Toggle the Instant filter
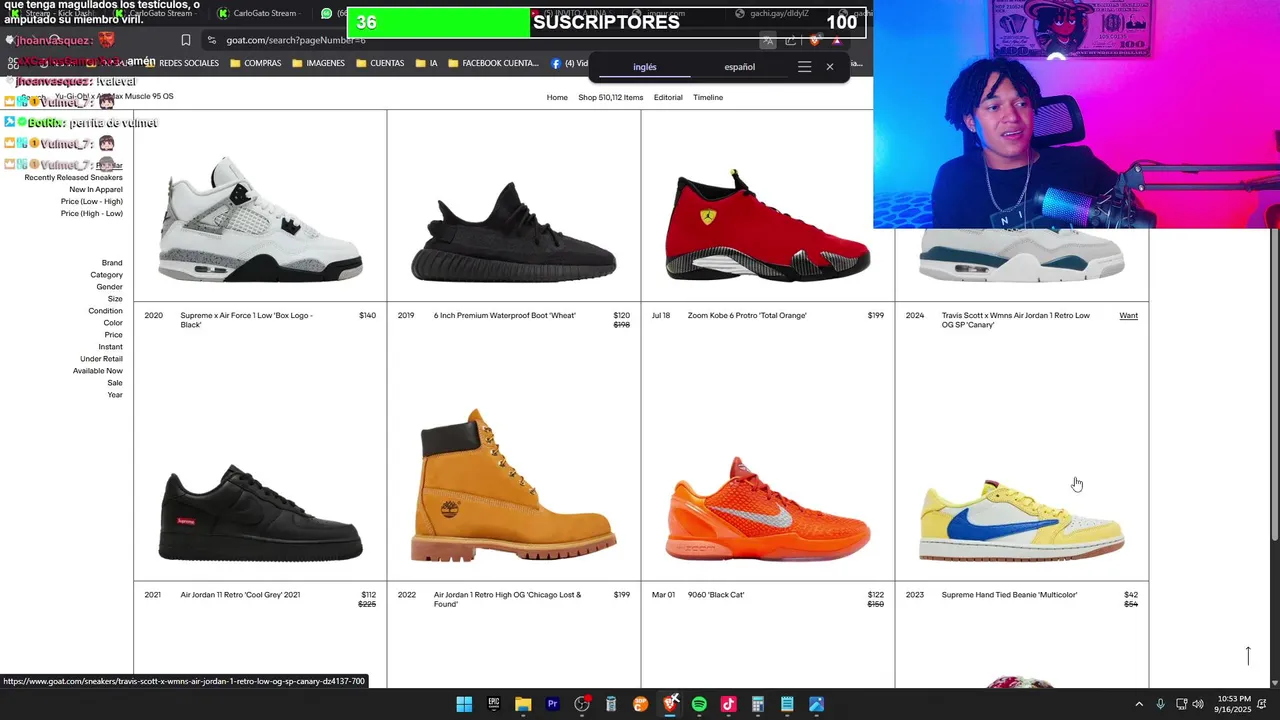Image resolution: width=1280 pixels, height=720 pixels. pyautogui.click(x=110, y=347)
